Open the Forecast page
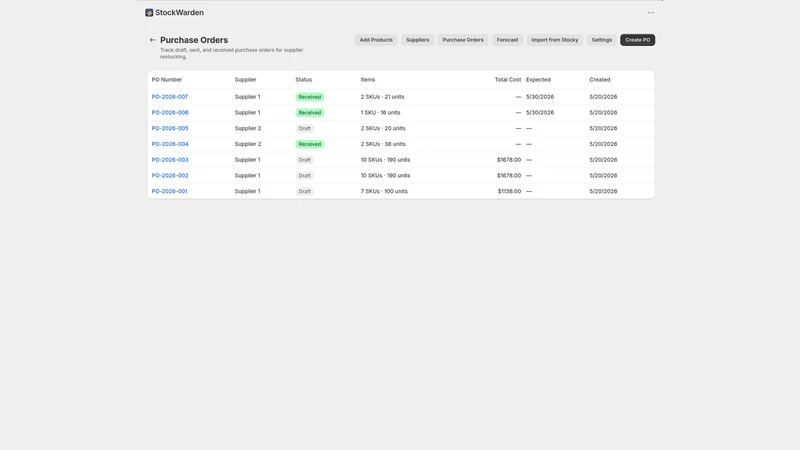 [x=507, y=40]
